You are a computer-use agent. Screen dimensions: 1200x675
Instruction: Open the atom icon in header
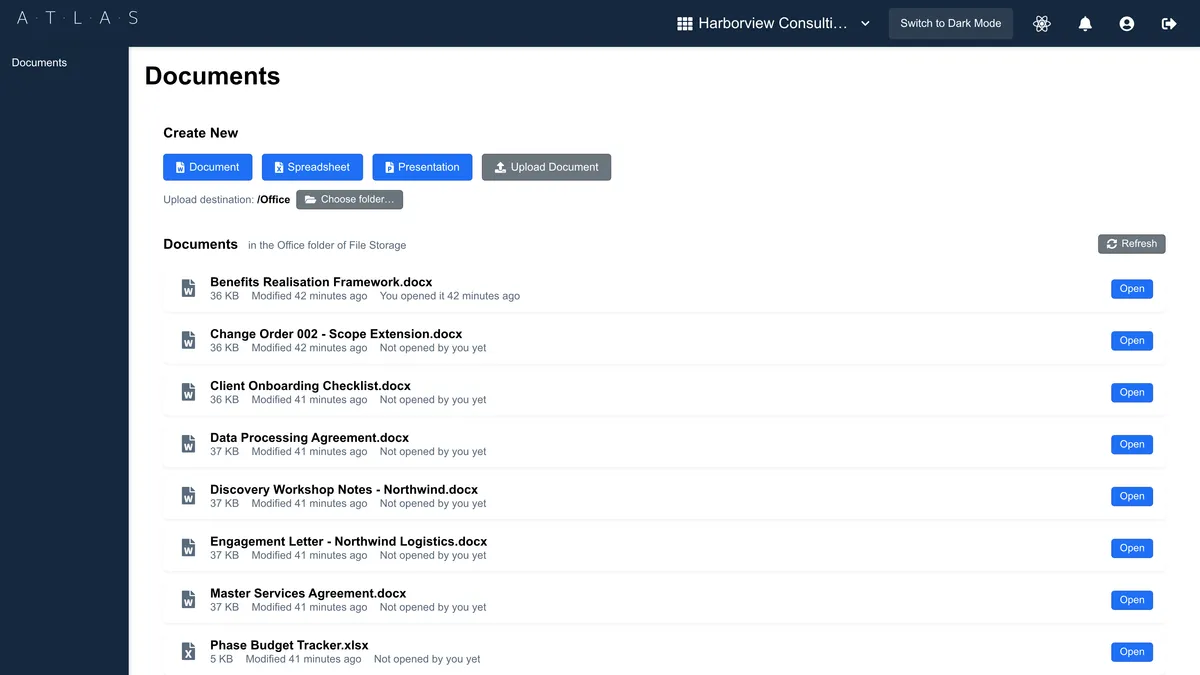tap(1042, 23)
